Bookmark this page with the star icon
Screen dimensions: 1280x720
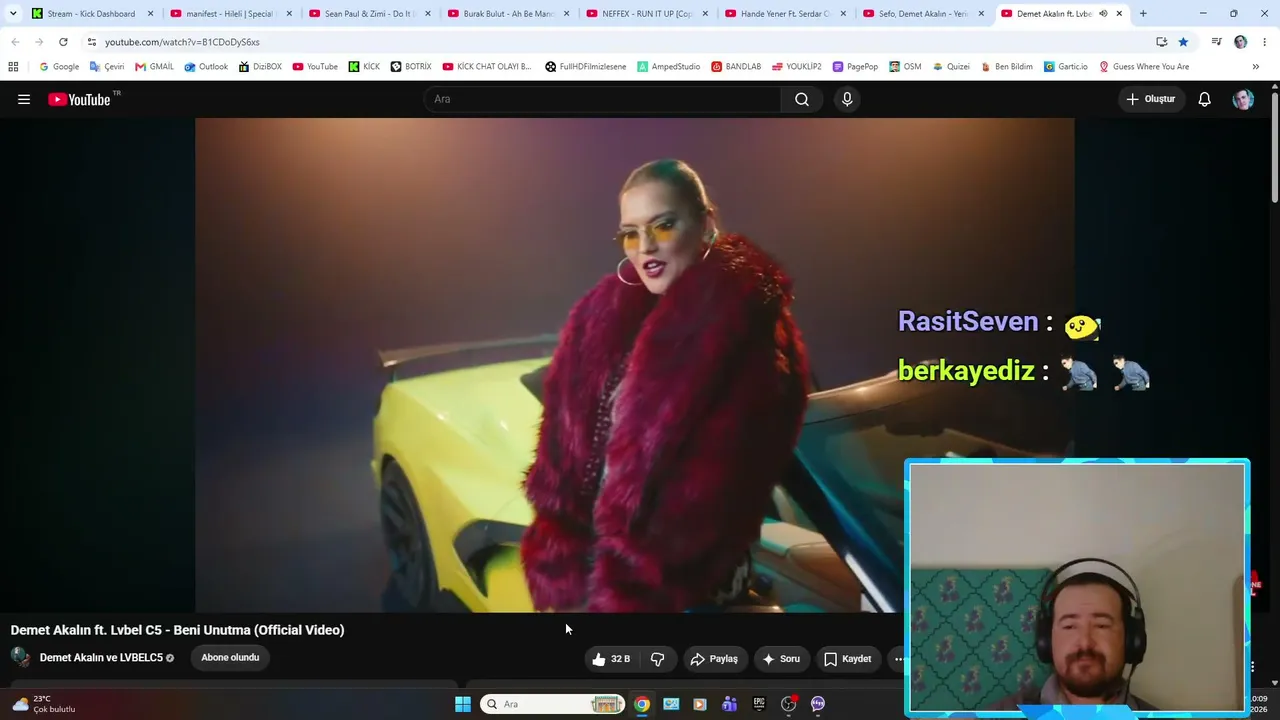click(1183, 42)
